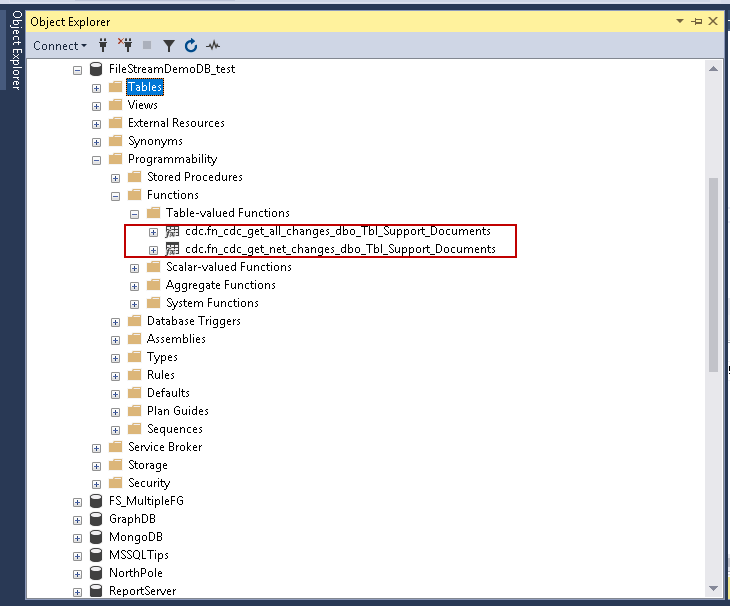Click the Stored Procedures folder icon
The width and height of the screenshot is (730, 606).
135,176
